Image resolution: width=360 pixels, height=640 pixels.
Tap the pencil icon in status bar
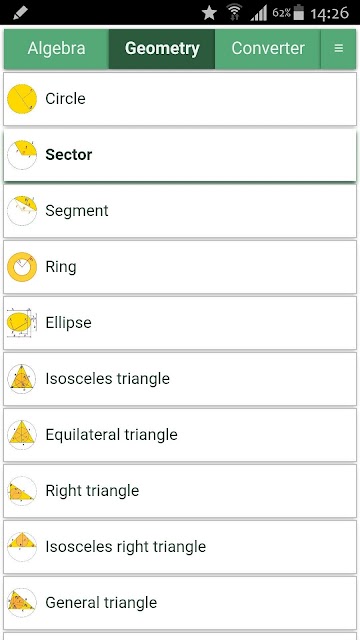(x=20, y=13)
